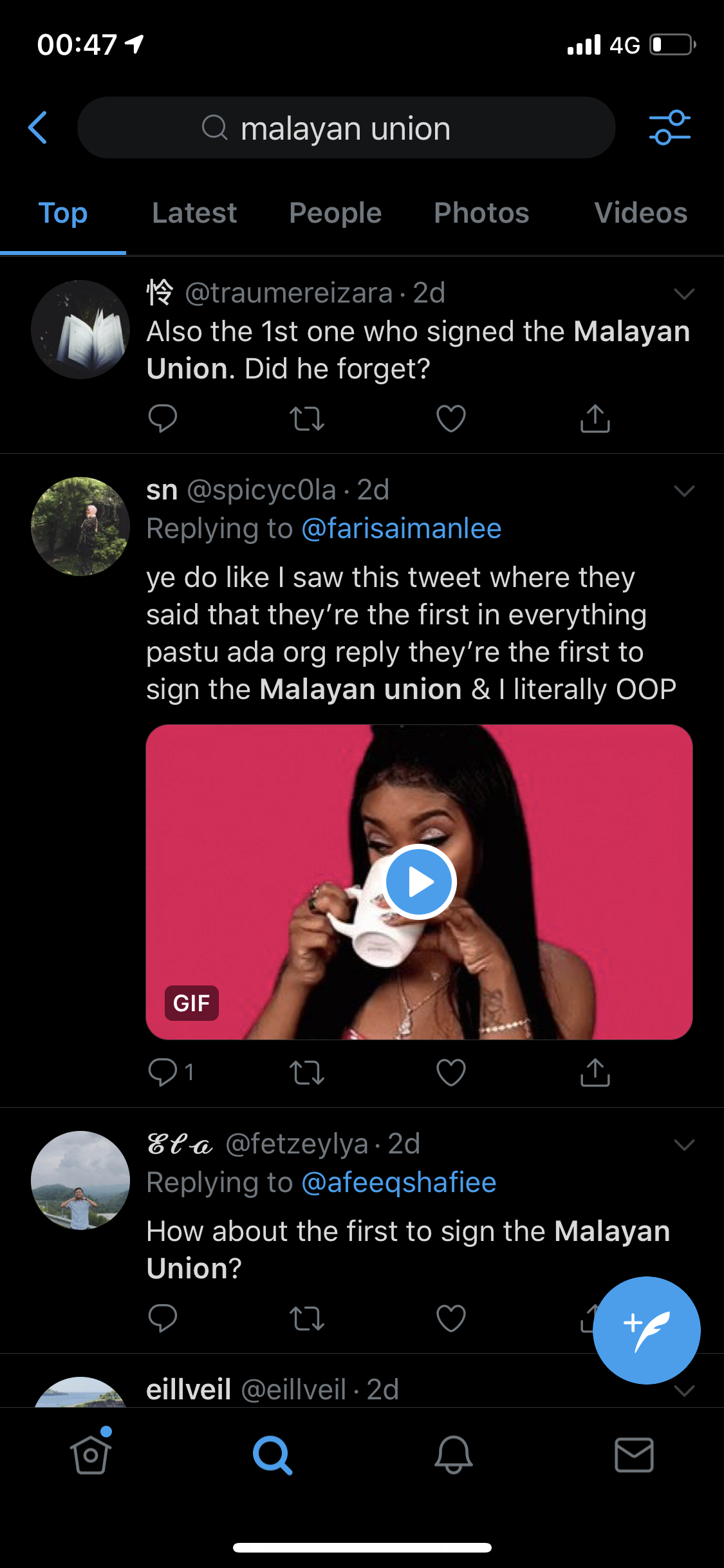
Task: Tap the Search magnifier in bottom bar
Action: tap(272, 1455)
